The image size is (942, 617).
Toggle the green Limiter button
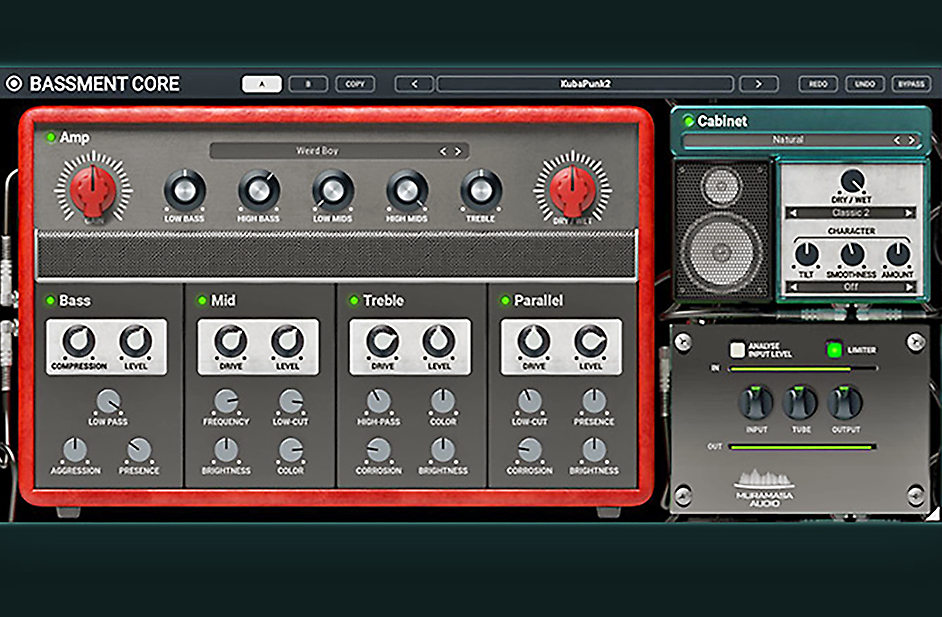[x=834, y=350]
